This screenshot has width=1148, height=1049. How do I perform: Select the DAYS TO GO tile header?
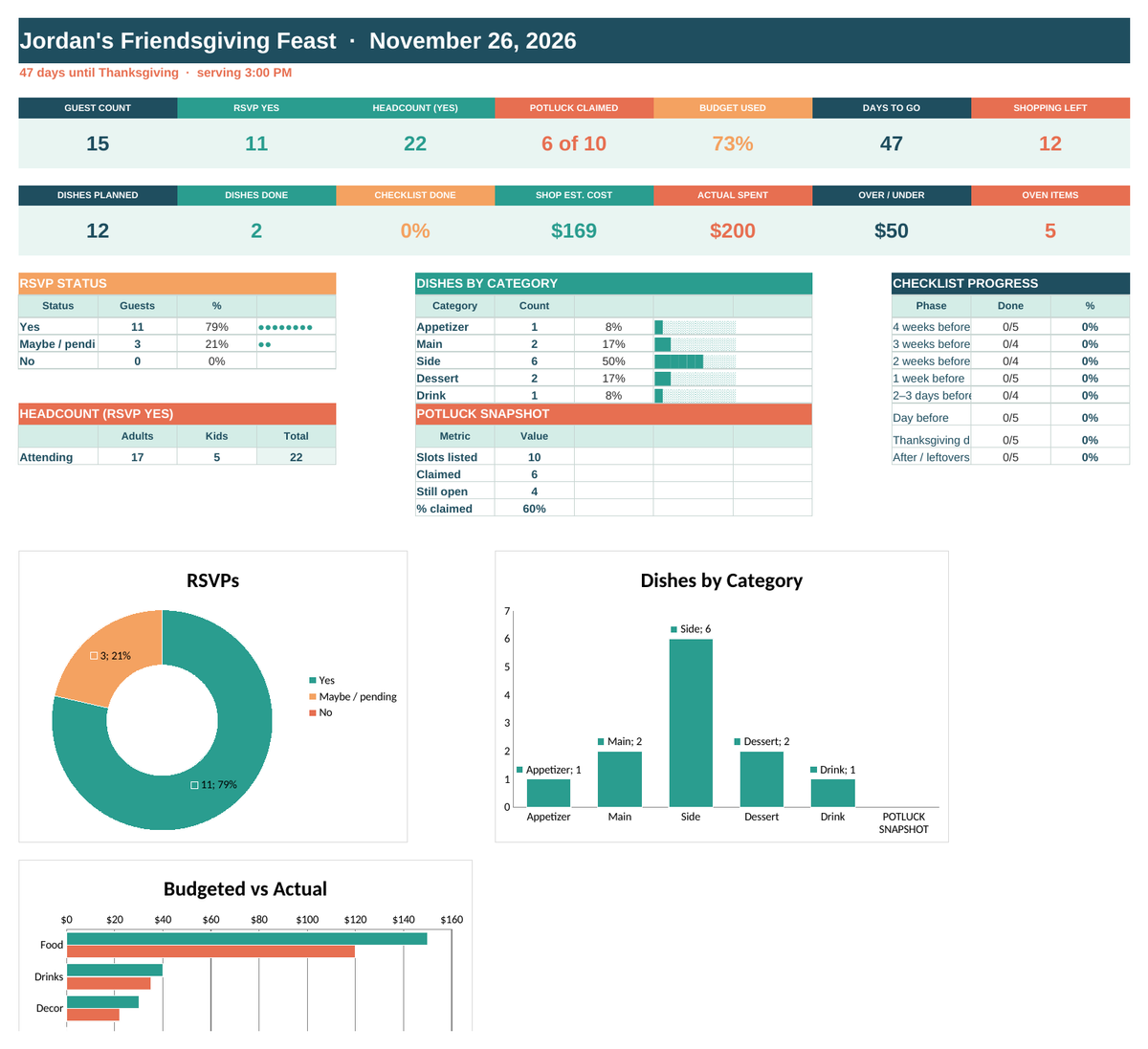pos(892,108)
